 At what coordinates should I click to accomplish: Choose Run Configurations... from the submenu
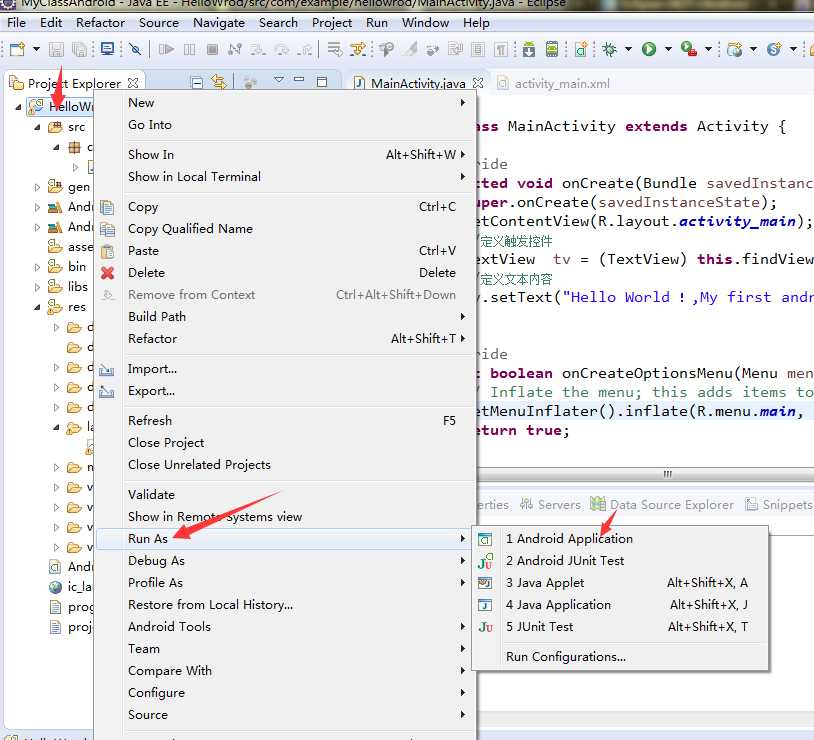tap(566, 657)
